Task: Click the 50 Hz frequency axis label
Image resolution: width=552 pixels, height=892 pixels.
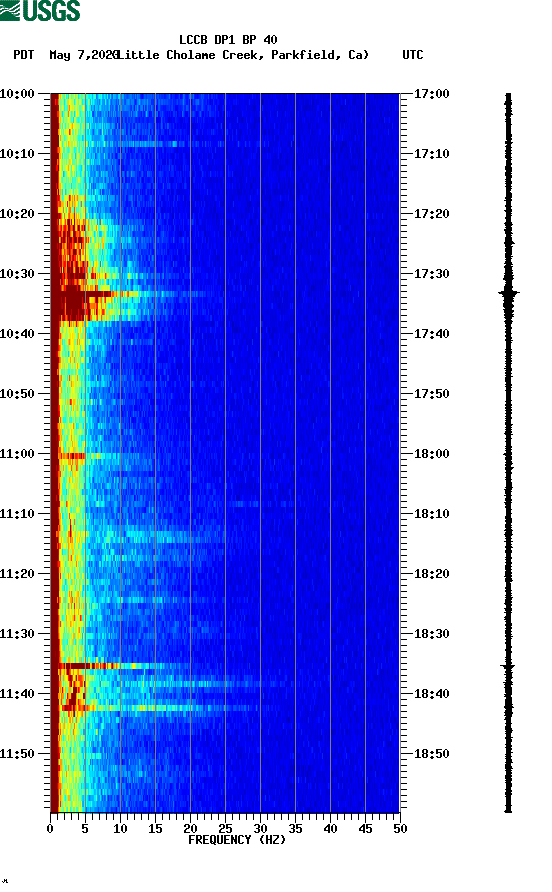Action: [x=400, y=829]
